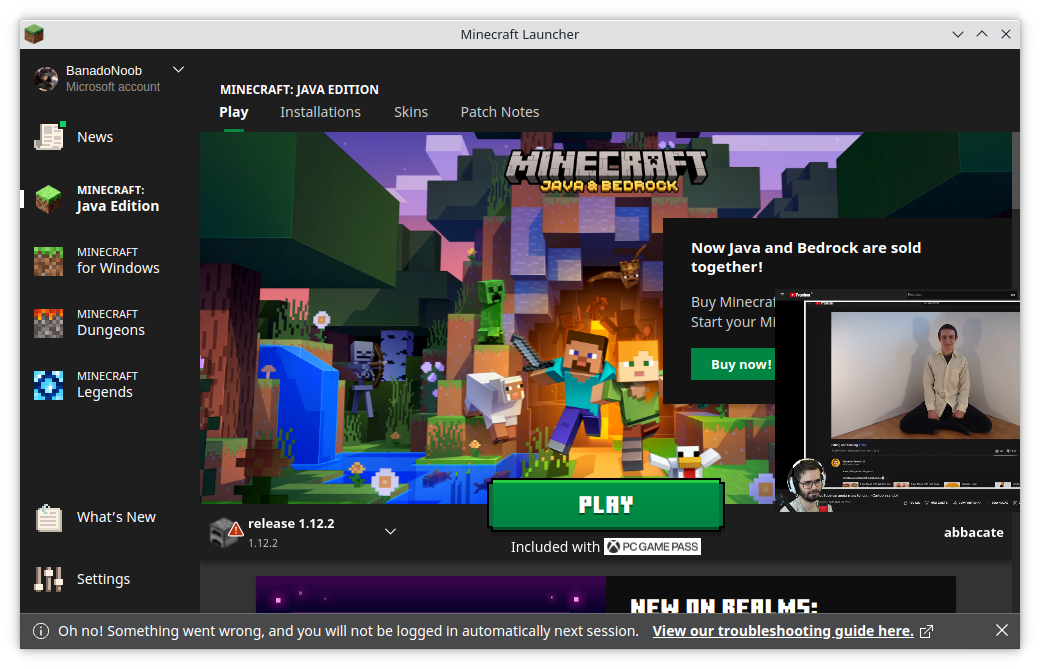
Task: Dismiss the error notification banner
Action: point(1002,630)
